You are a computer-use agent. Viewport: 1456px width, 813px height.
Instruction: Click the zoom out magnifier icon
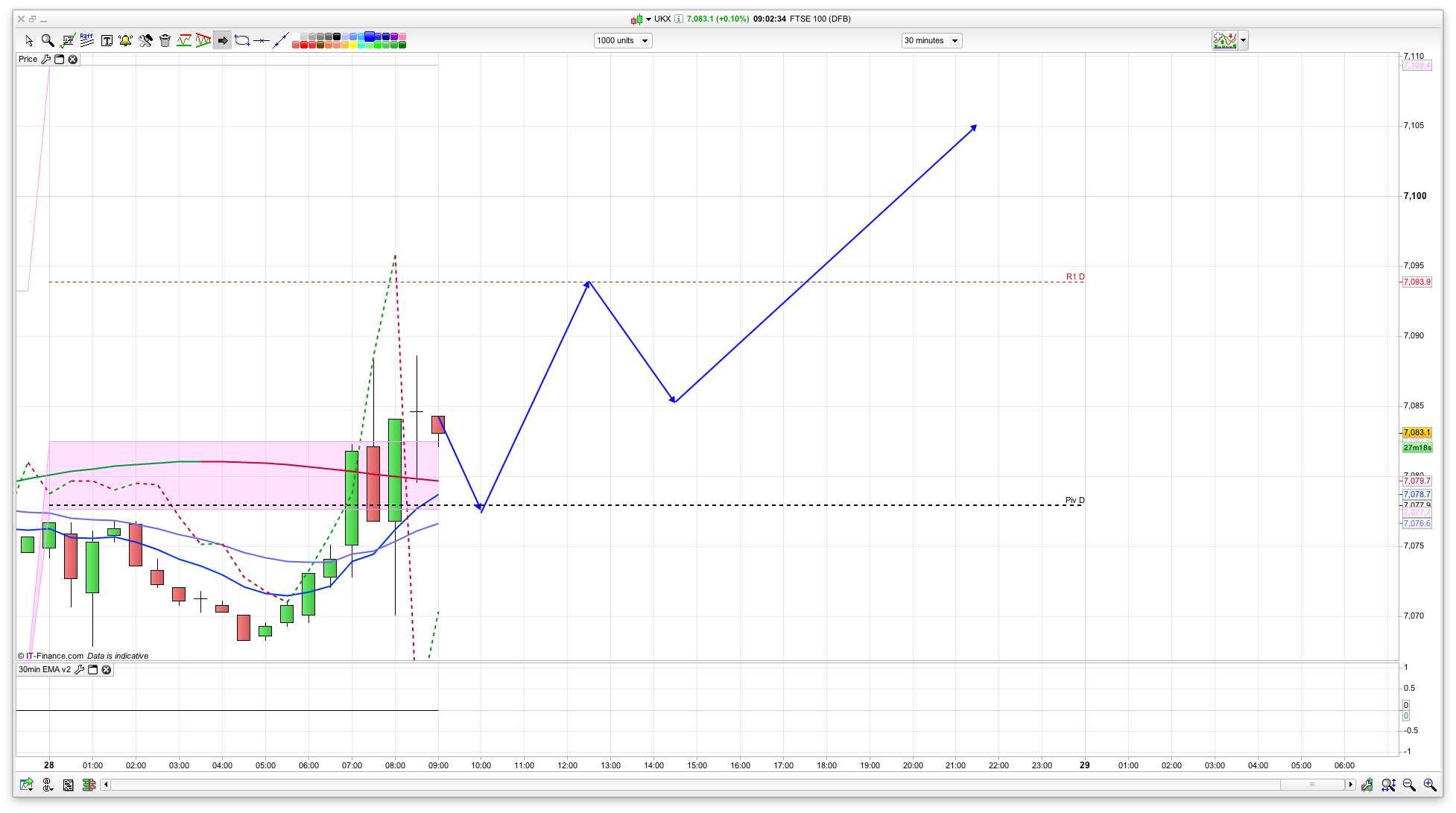pyautogui.click(x=1408, y=785)
